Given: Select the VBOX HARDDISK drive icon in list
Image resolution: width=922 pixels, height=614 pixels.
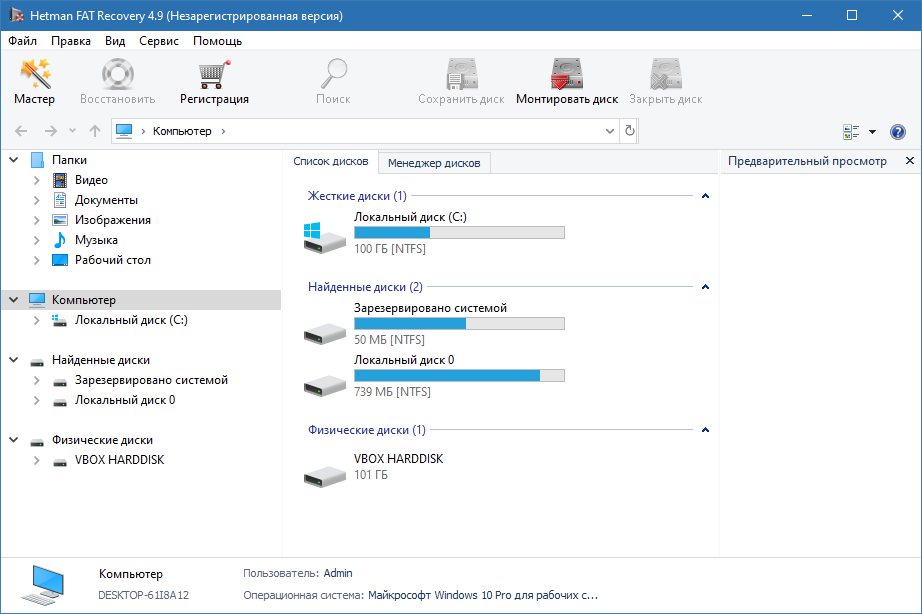Looking at the screenshot, I should tap(325, 476).
